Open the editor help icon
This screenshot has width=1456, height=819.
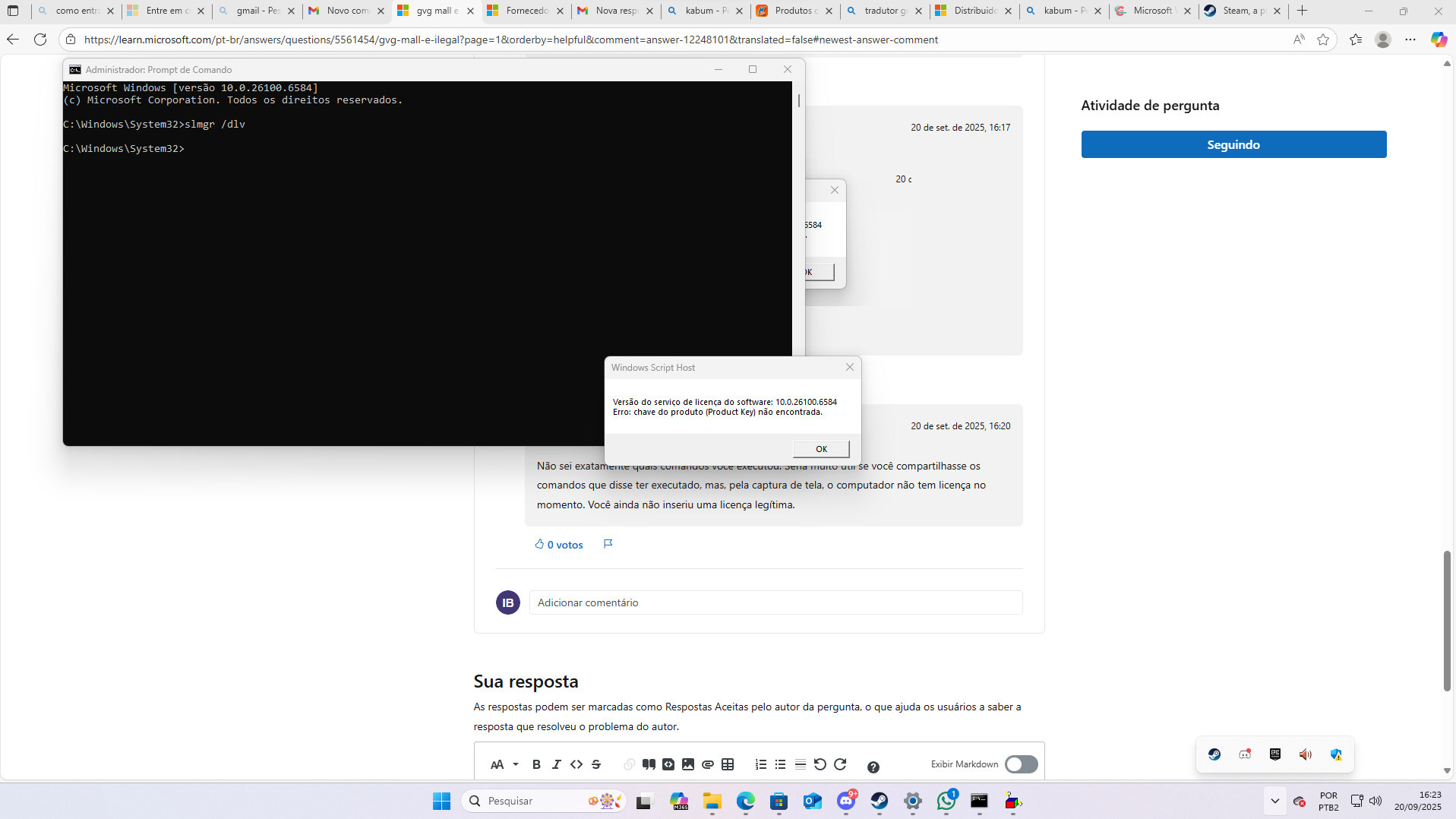(x=873, y=767)
